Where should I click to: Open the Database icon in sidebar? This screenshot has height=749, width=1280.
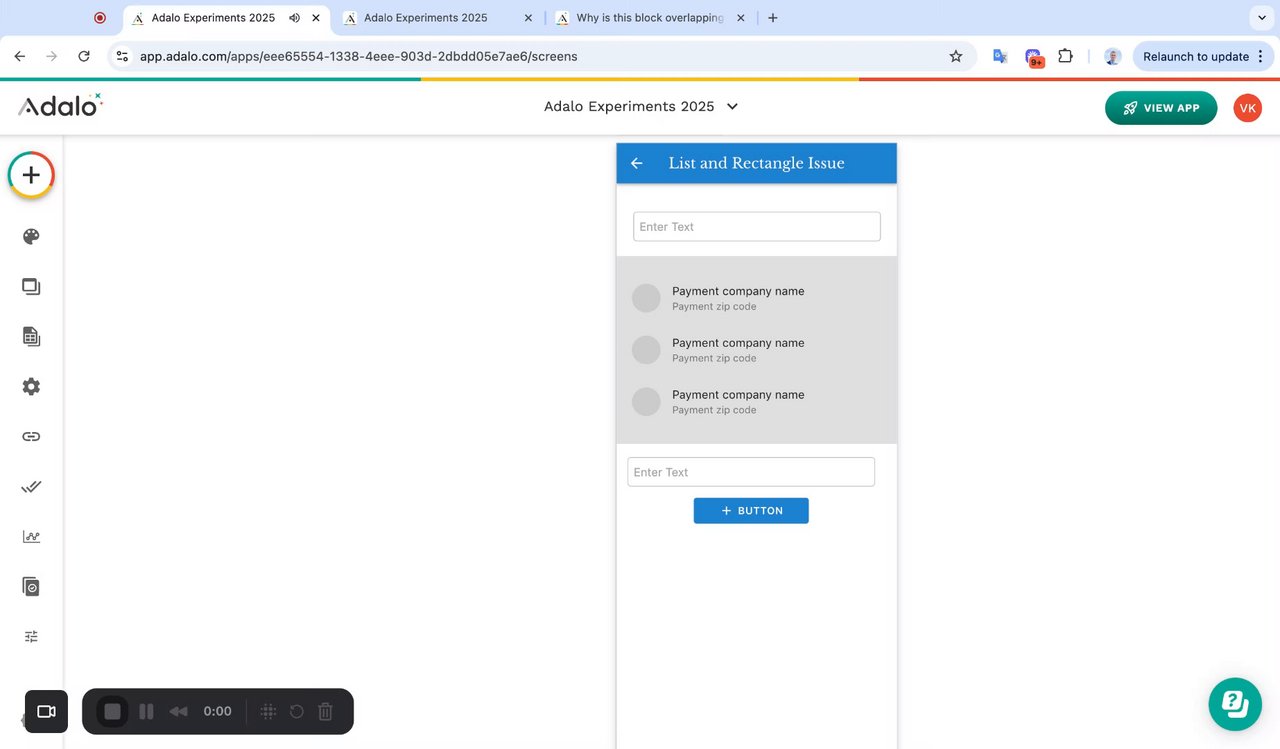[x=31, y=337]
